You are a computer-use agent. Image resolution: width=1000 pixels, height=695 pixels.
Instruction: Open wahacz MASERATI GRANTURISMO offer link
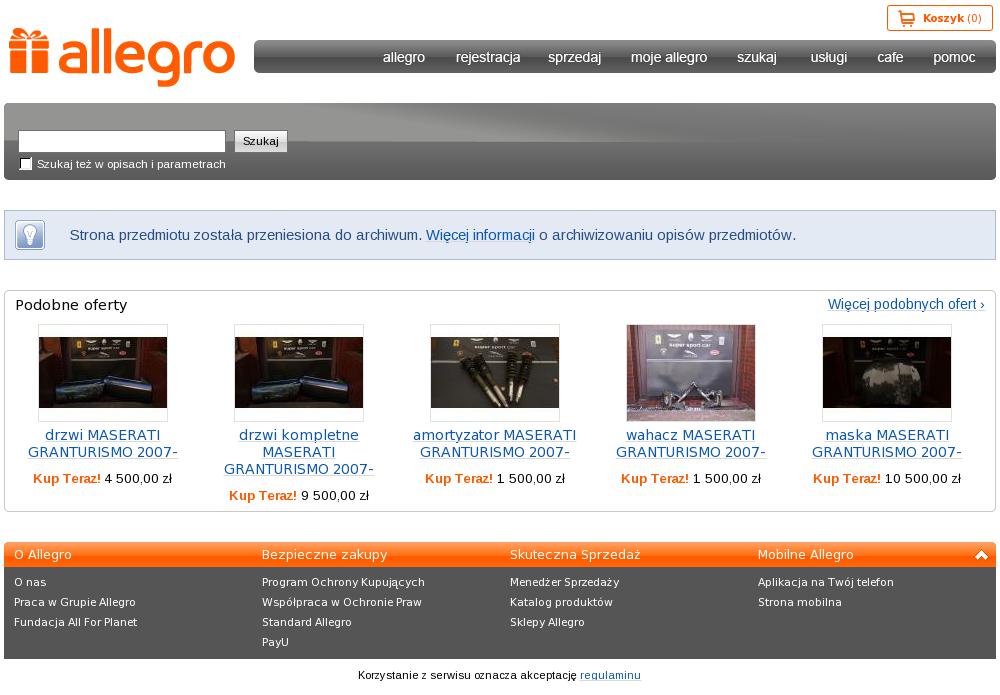click(x=691, y=443)
